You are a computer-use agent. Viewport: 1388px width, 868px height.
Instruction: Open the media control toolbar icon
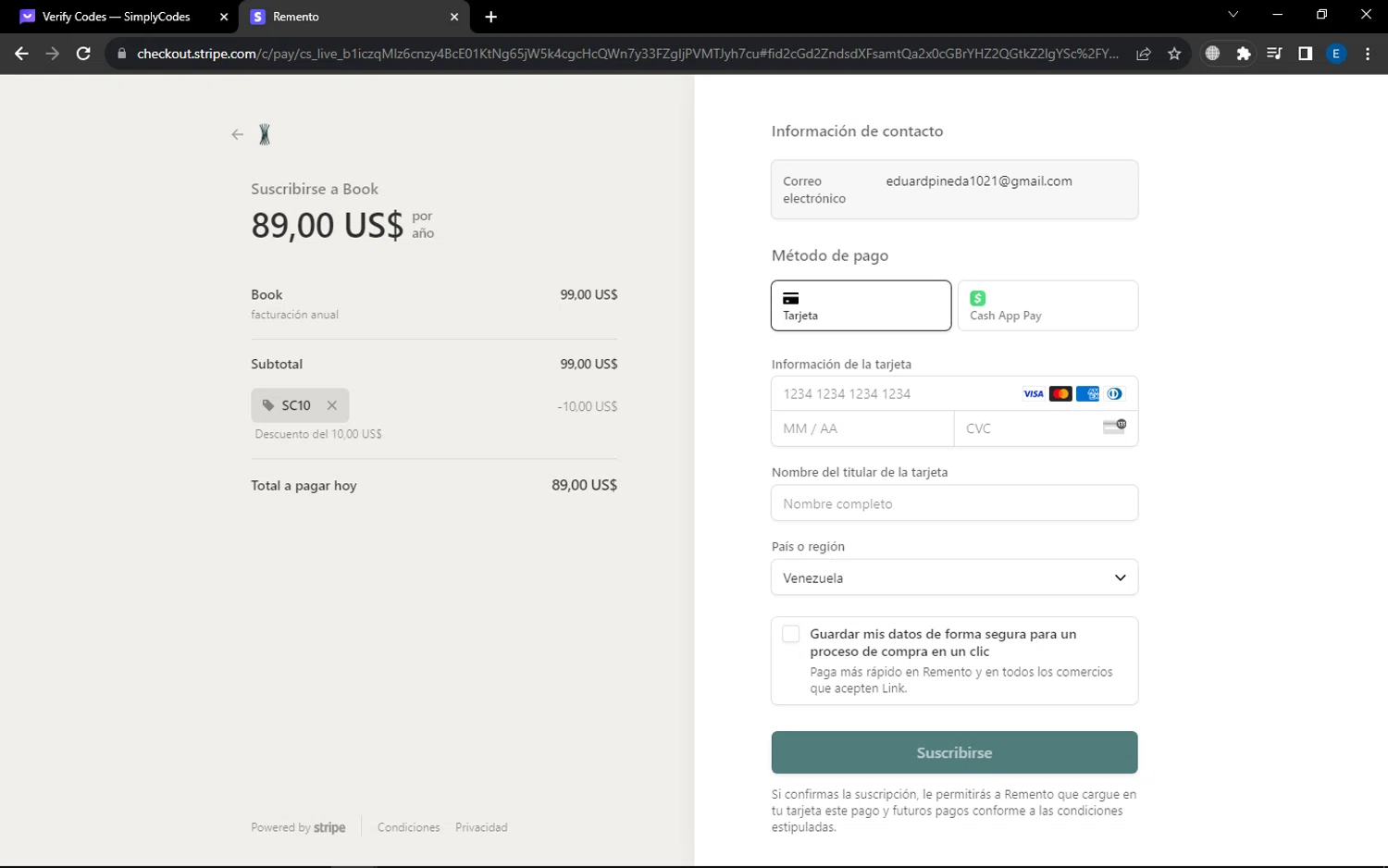(x=1274, y=54)
